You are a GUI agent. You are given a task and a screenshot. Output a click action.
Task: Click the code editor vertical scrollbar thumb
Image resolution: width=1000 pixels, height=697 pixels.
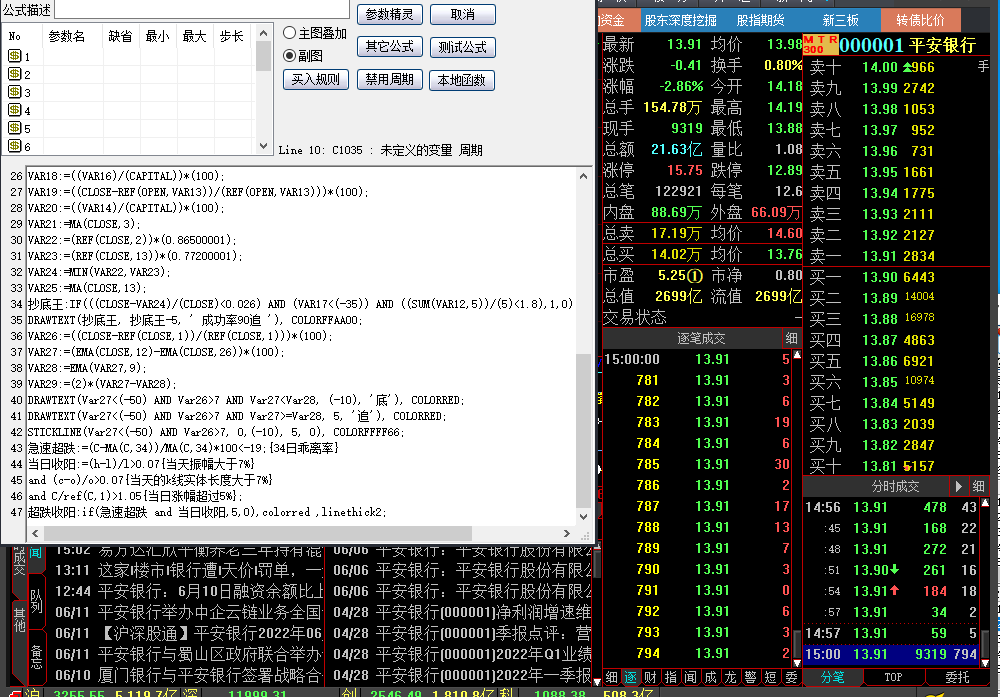(584, 431)
